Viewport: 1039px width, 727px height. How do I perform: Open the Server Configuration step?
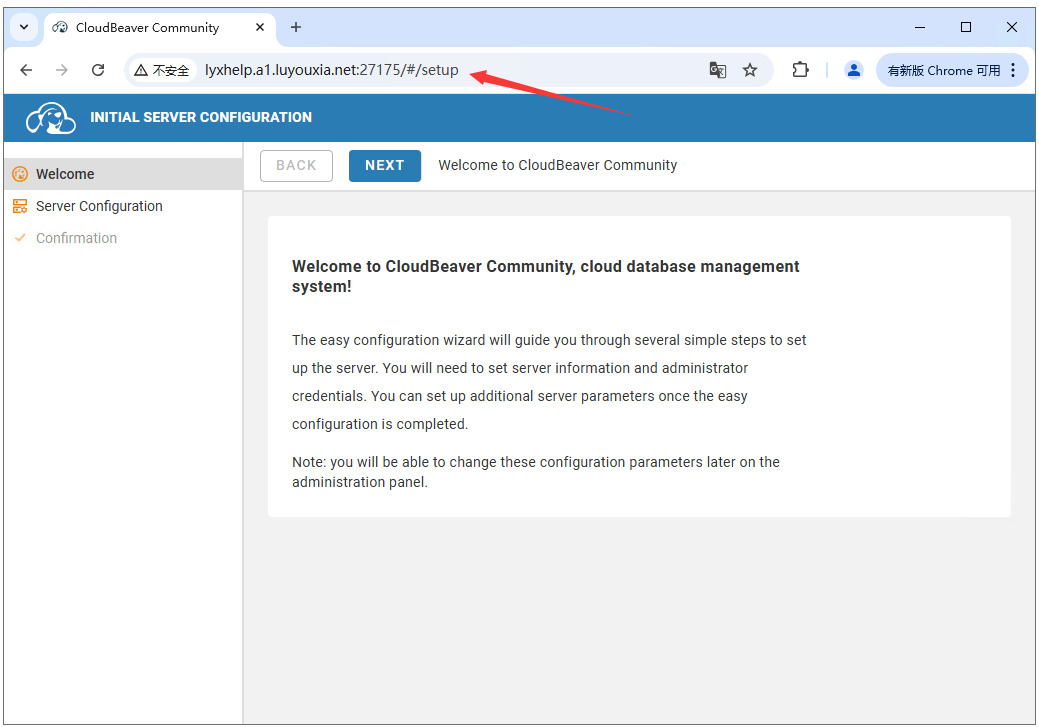click(123, 206)
